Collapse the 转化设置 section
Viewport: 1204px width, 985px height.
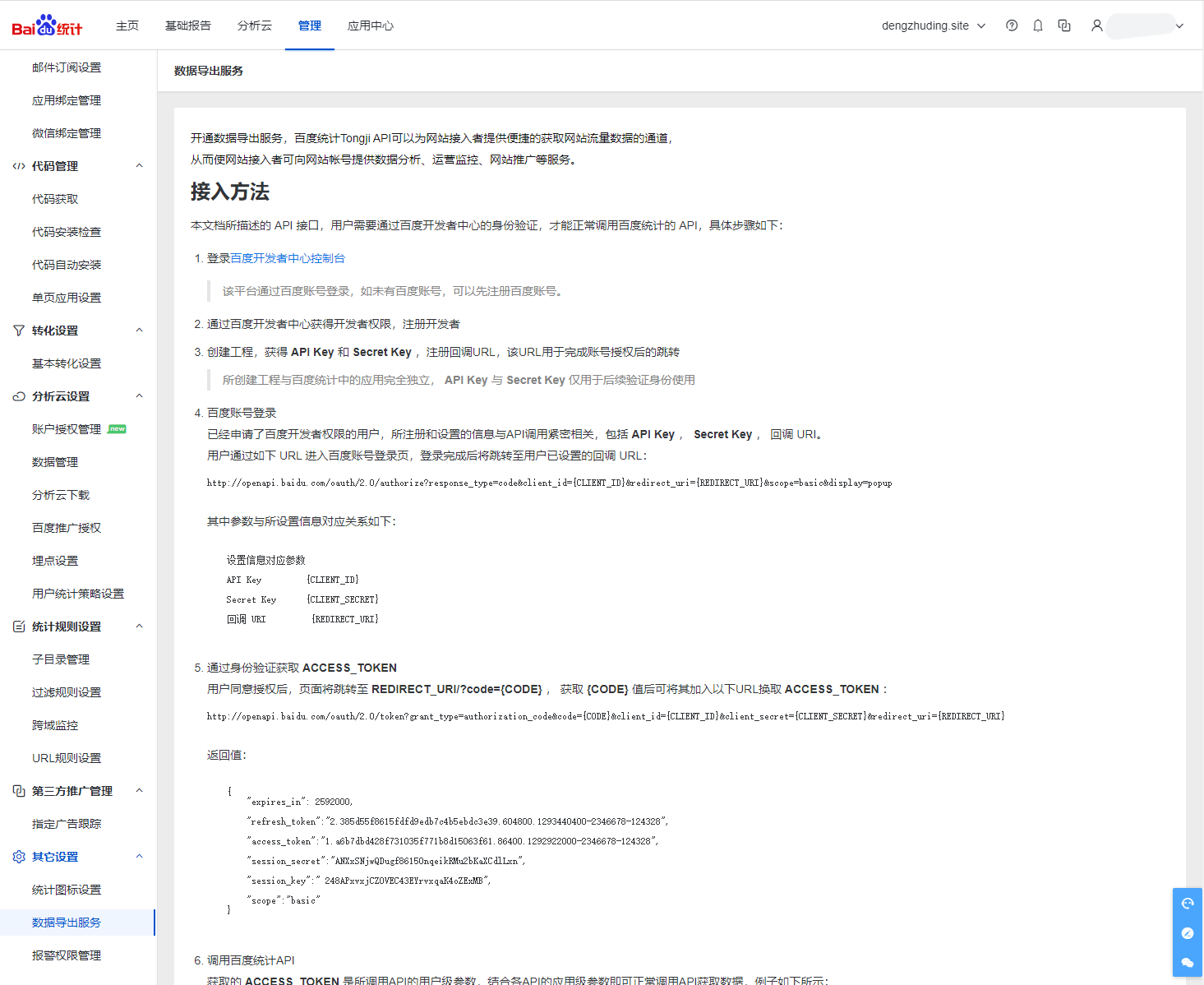point(139,331)
